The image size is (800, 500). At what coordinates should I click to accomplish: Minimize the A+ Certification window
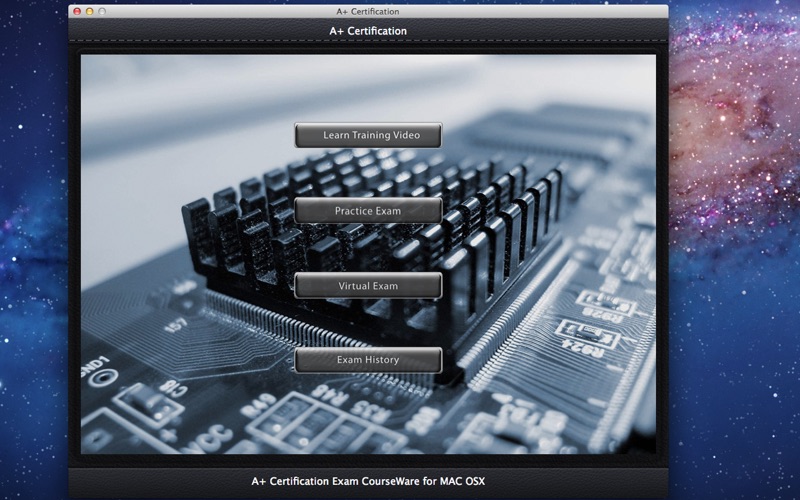pos(89,11)
